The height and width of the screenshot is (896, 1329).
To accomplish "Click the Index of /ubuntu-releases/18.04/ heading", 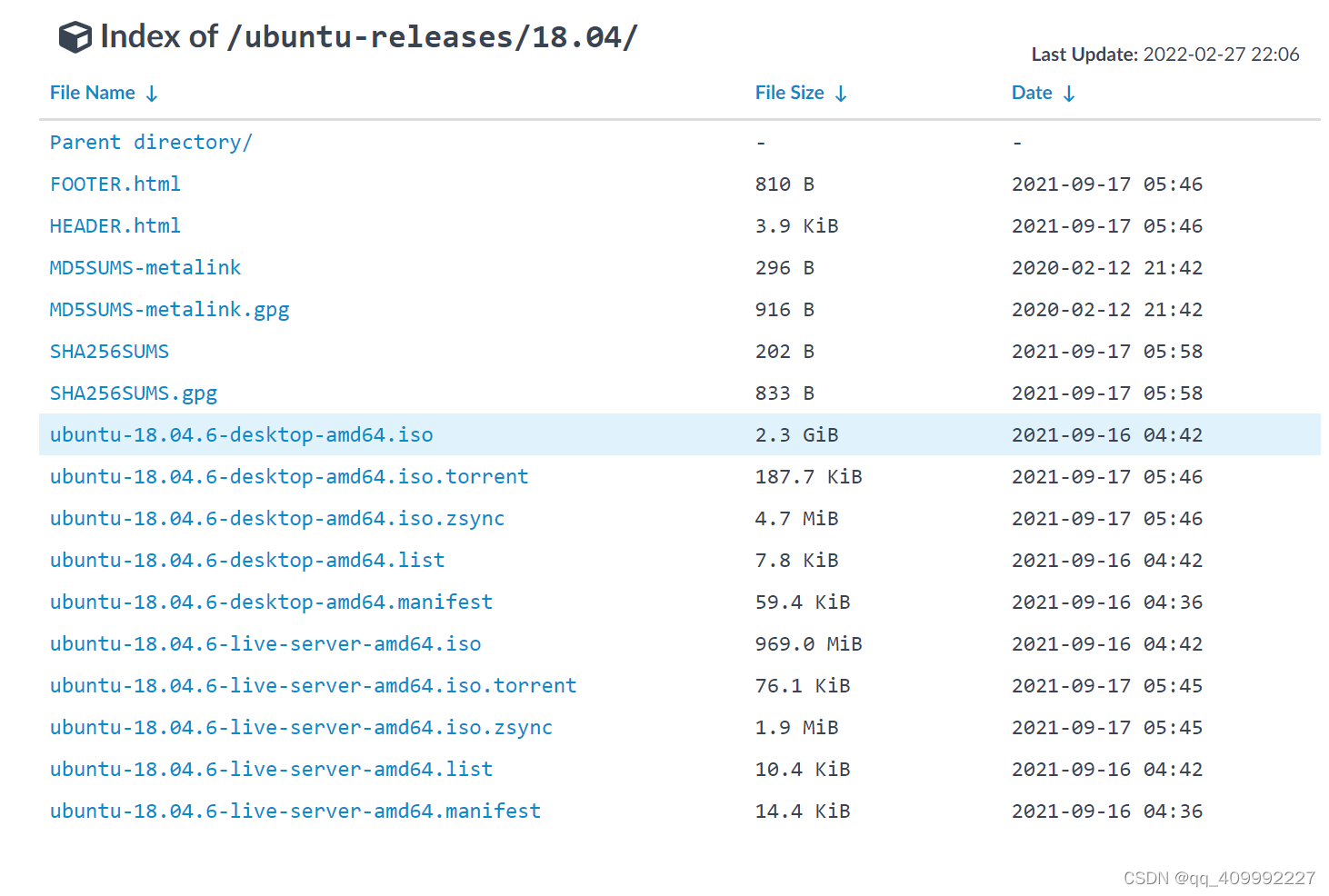I will (x=369, y=37).
